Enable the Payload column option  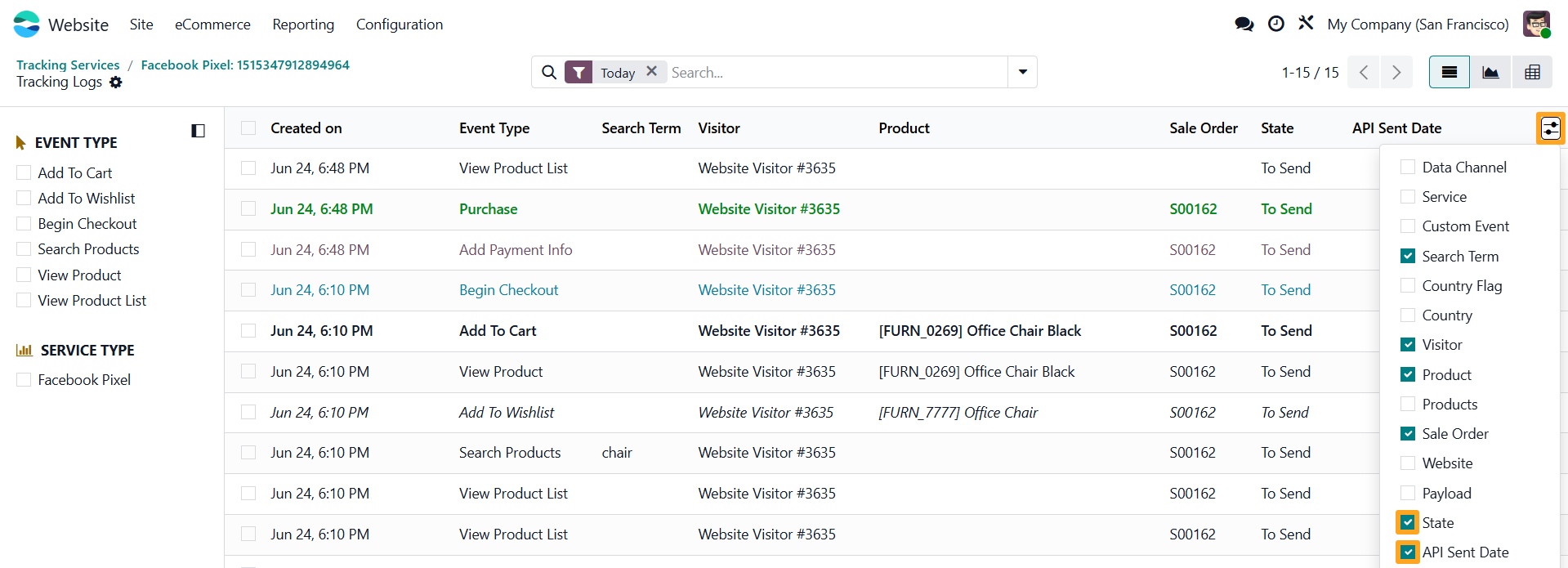[1408, 493]
